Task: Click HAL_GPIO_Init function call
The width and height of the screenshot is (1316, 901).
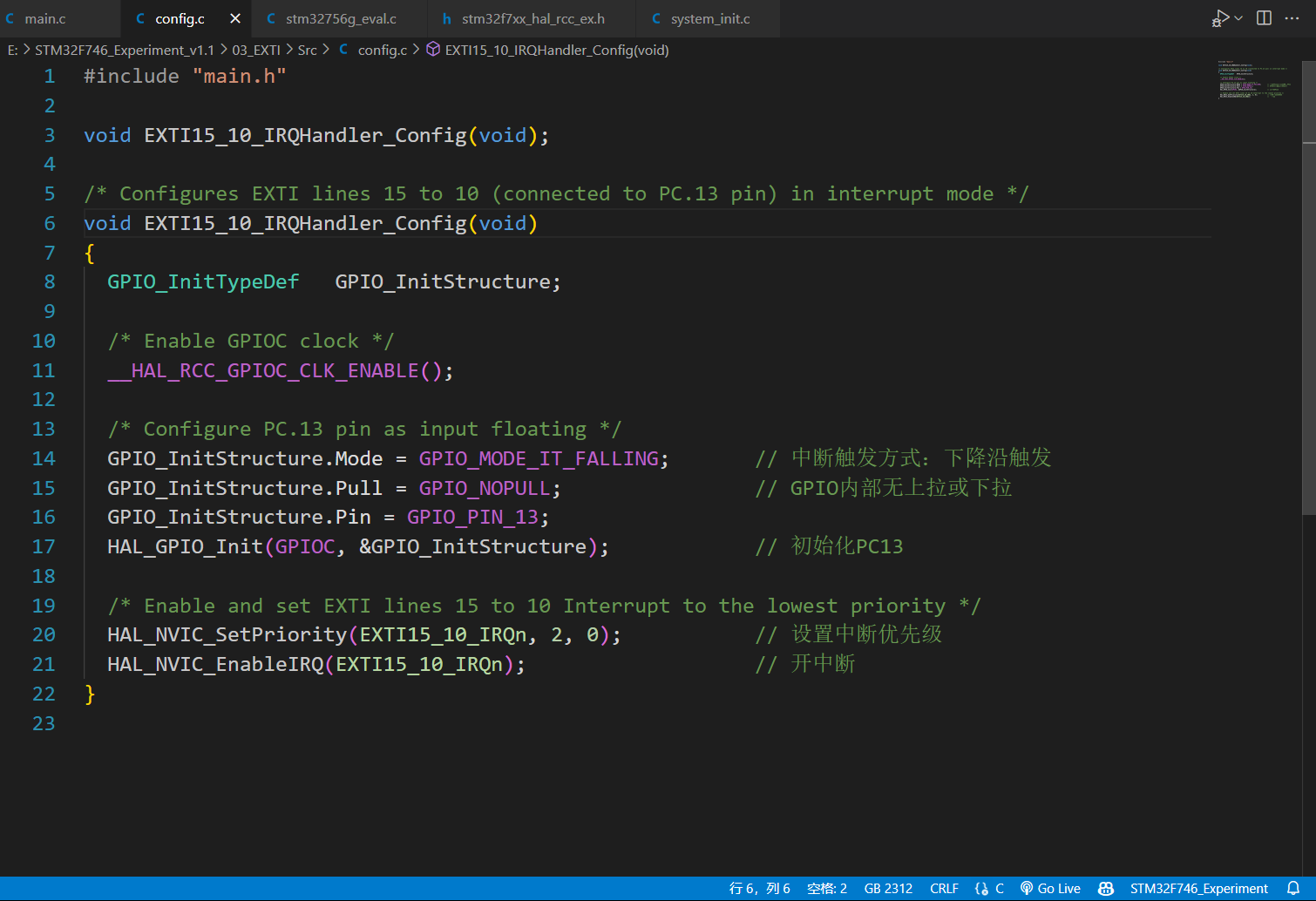Action: (x=185, y=547)
